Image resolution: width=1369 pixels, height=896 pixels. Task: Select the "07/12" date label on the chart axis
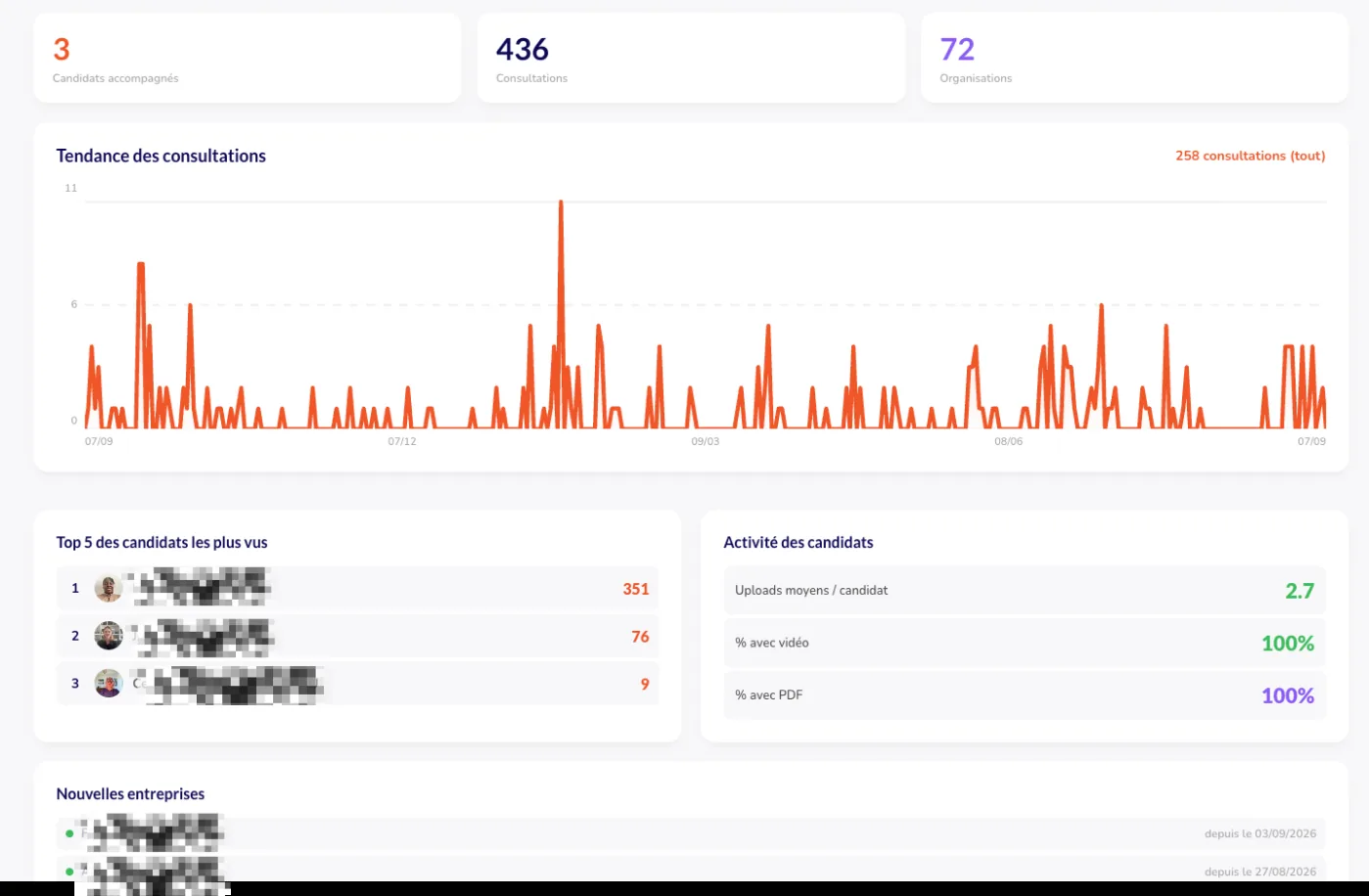pos(402,442)
